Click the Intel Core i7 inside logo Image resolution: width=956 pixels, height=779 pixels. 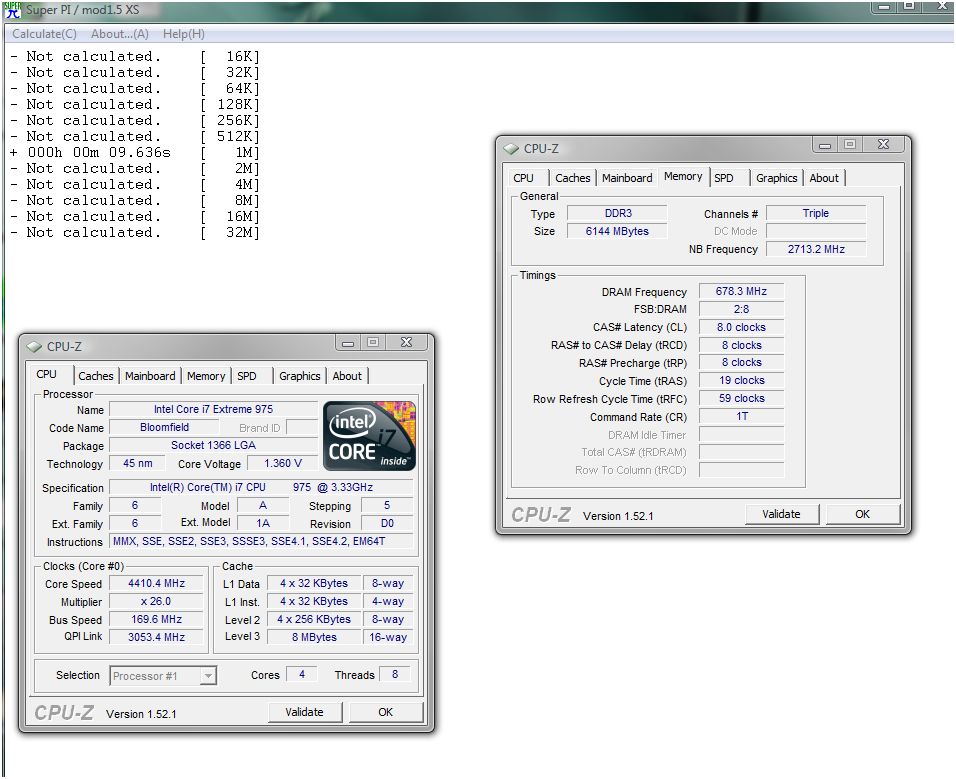tap(369, 436)
